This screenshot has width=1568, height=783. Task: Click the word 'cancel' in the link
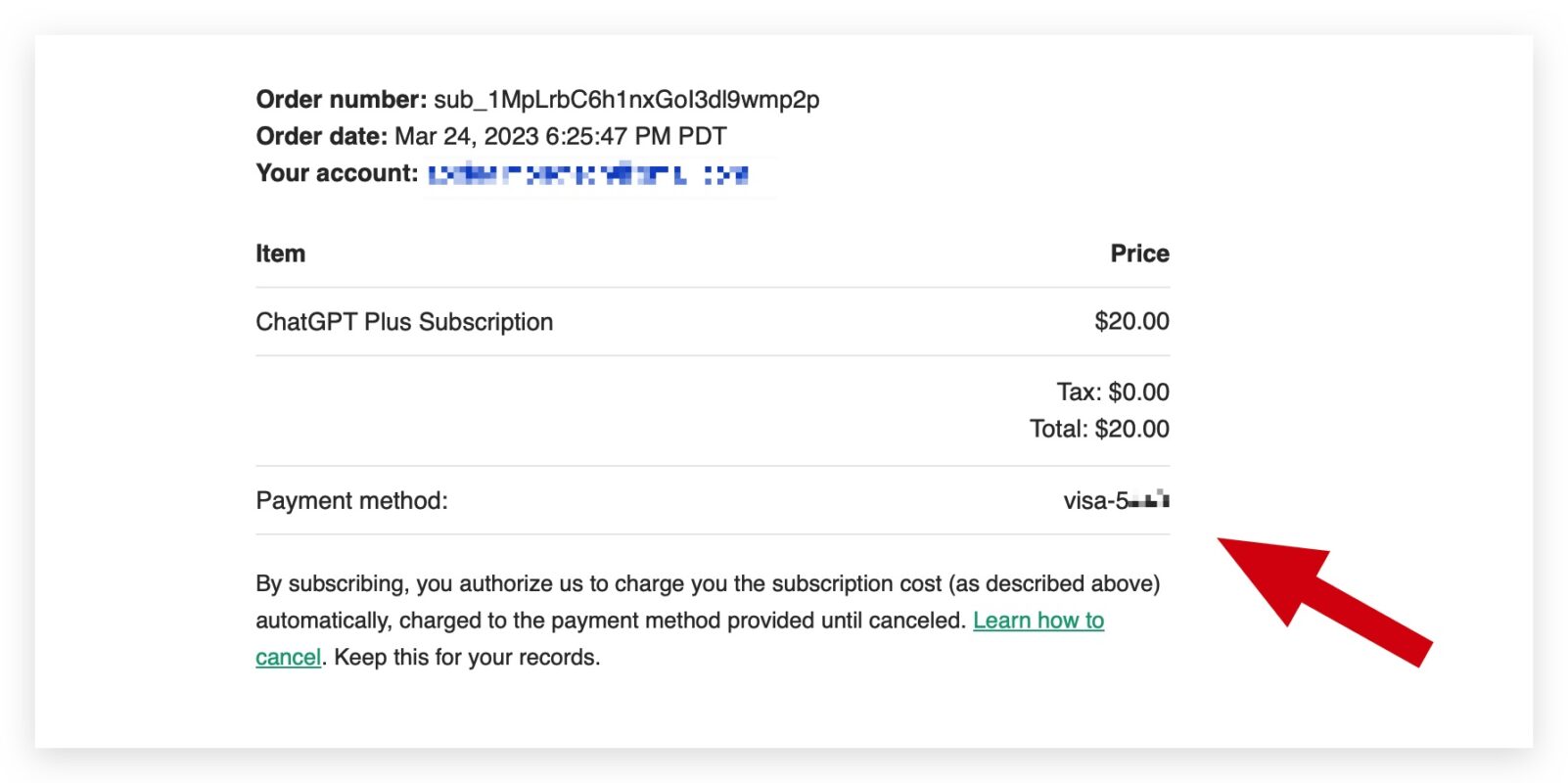pos(288,658)
